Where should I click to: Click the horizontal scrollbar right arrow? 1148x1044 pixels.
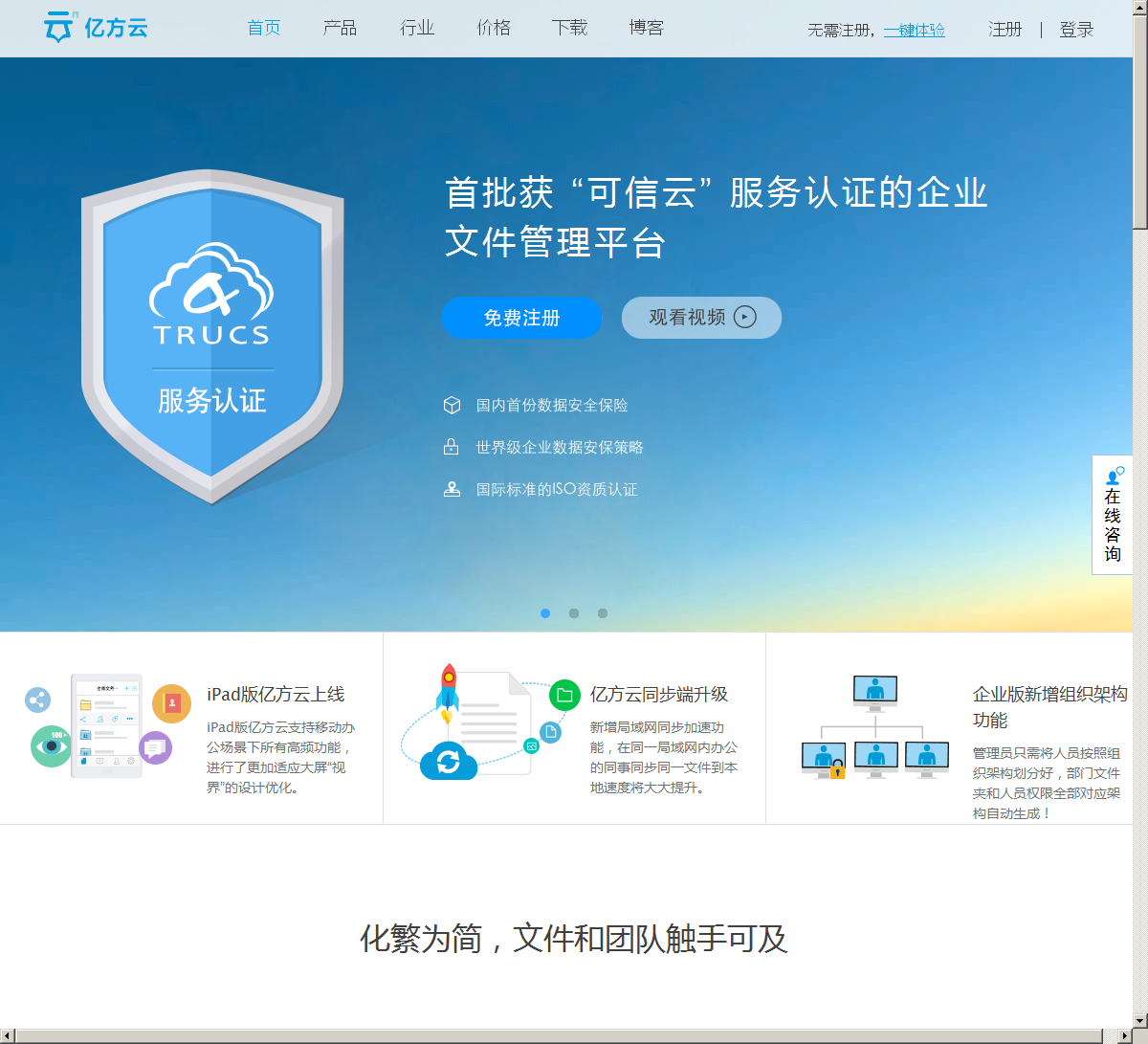pyautogui.click(x=1125, y=1036)
